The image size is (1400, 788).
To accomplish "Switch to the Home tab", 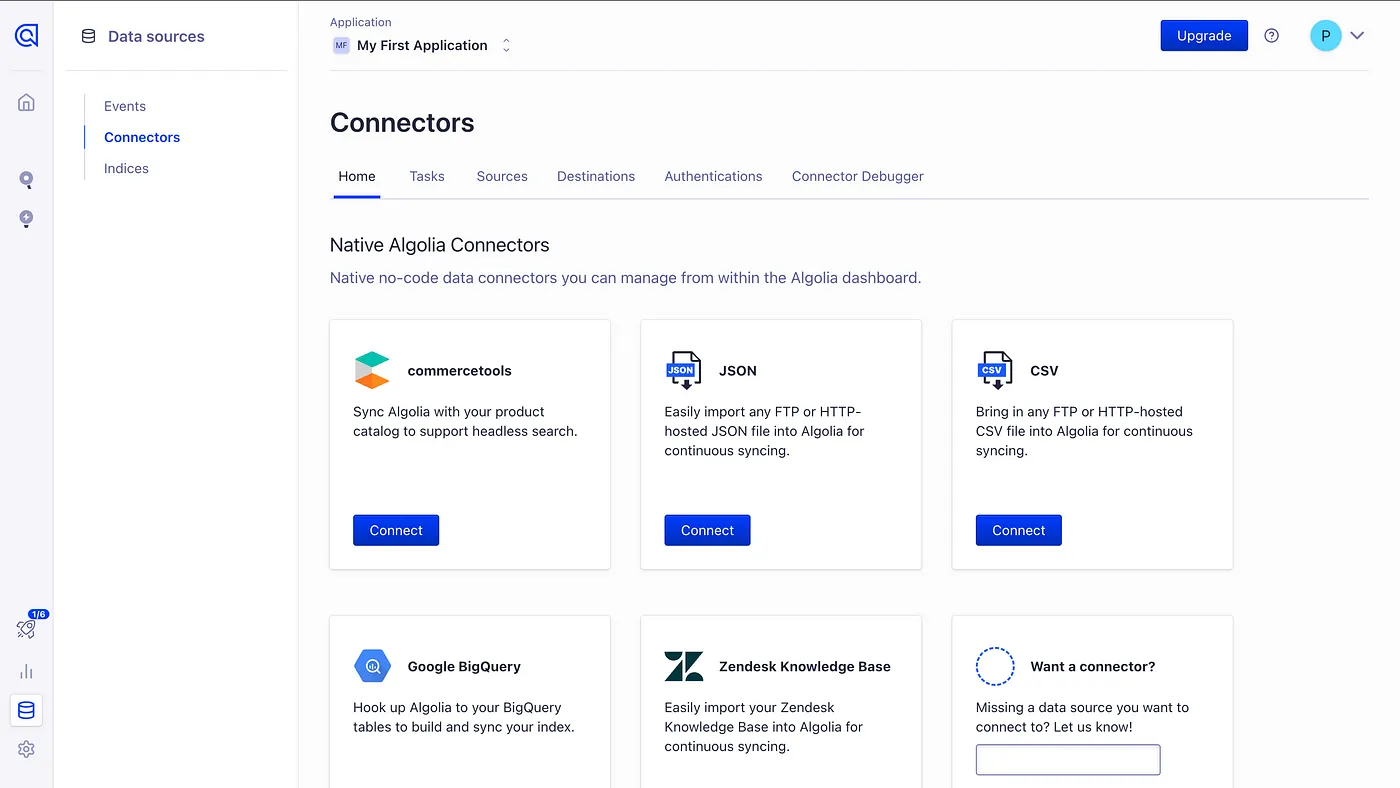I will 357,176.
